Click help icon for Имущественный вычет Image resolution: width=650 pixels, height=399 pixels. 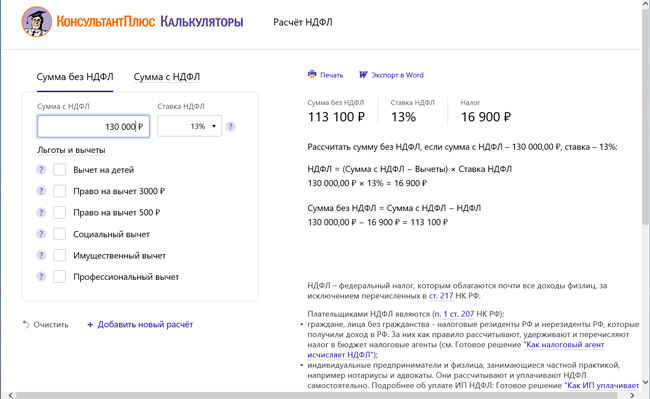click(41, 255)
